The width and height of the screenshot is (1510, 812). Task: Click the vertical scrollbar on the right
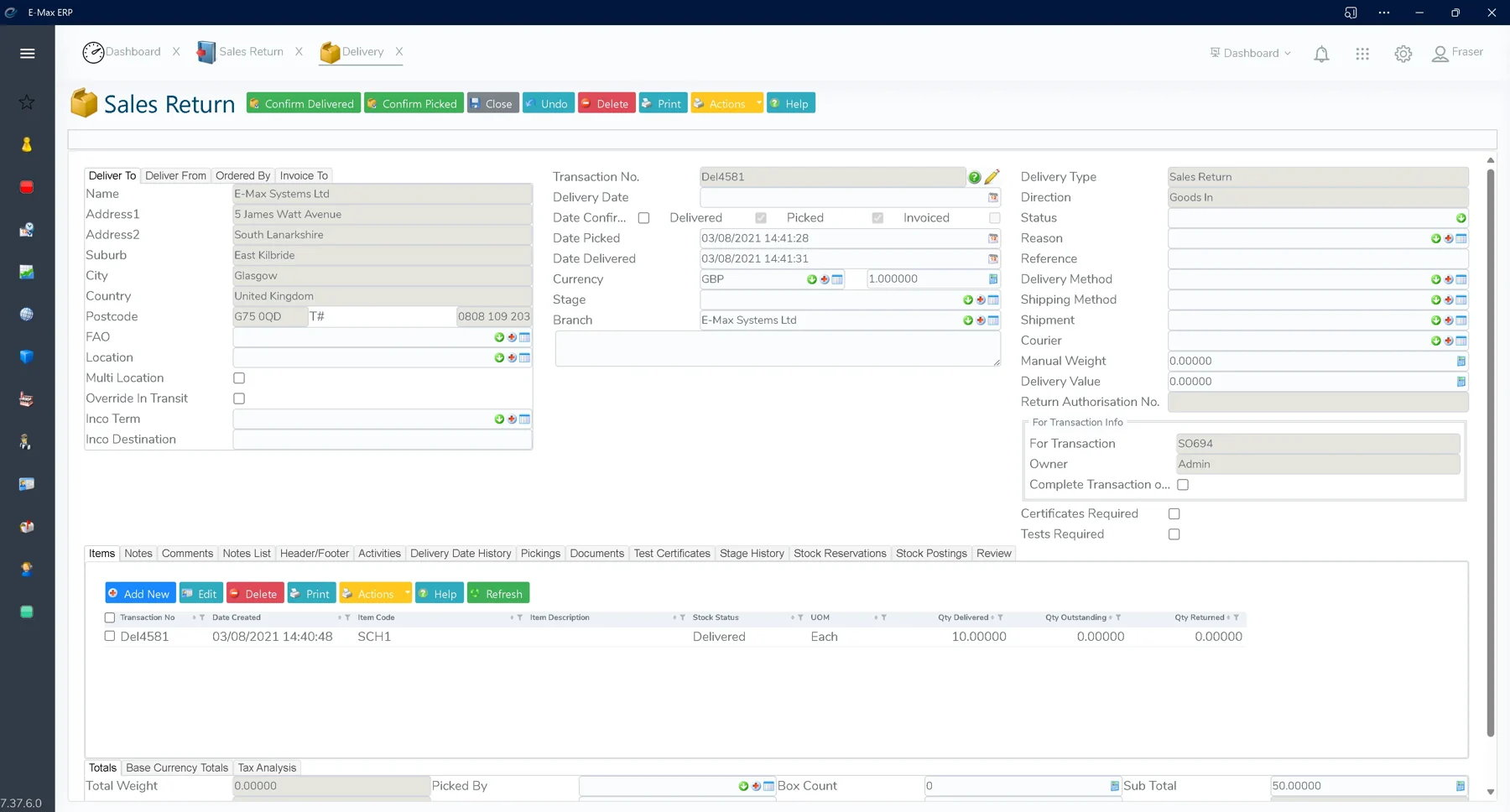(1490, 453)
